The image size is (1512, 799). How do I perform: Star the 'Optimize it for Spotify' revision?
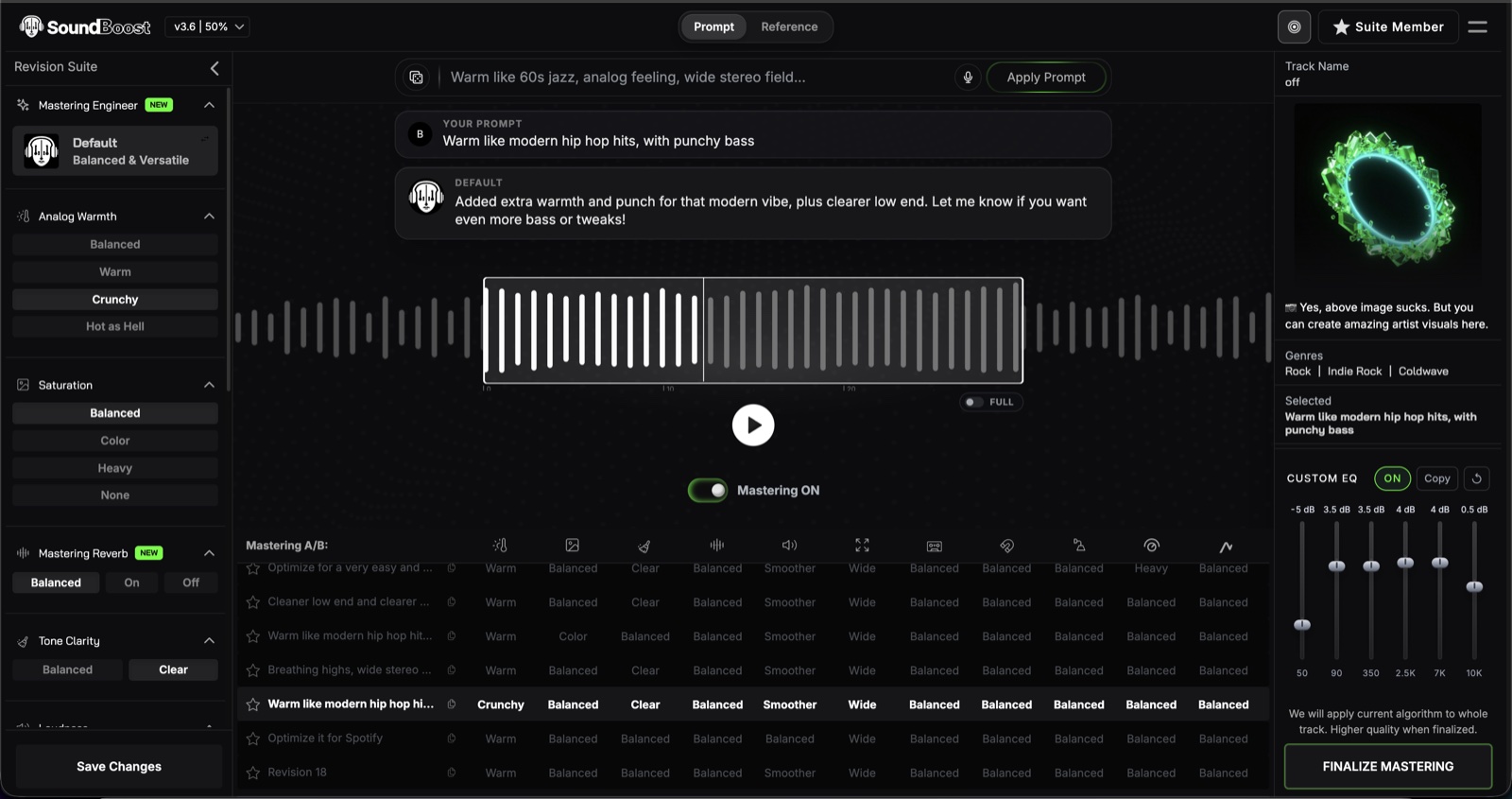(253, 738)
